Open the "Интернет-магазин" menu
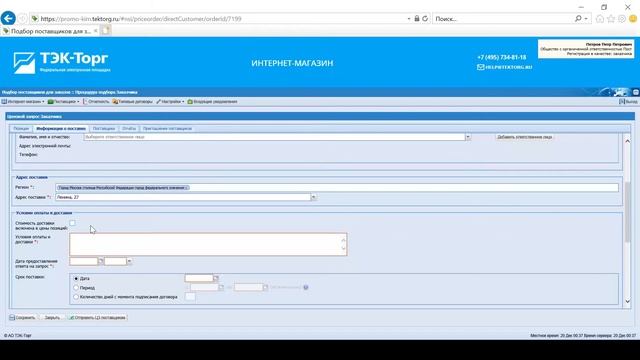 point(23,102)
